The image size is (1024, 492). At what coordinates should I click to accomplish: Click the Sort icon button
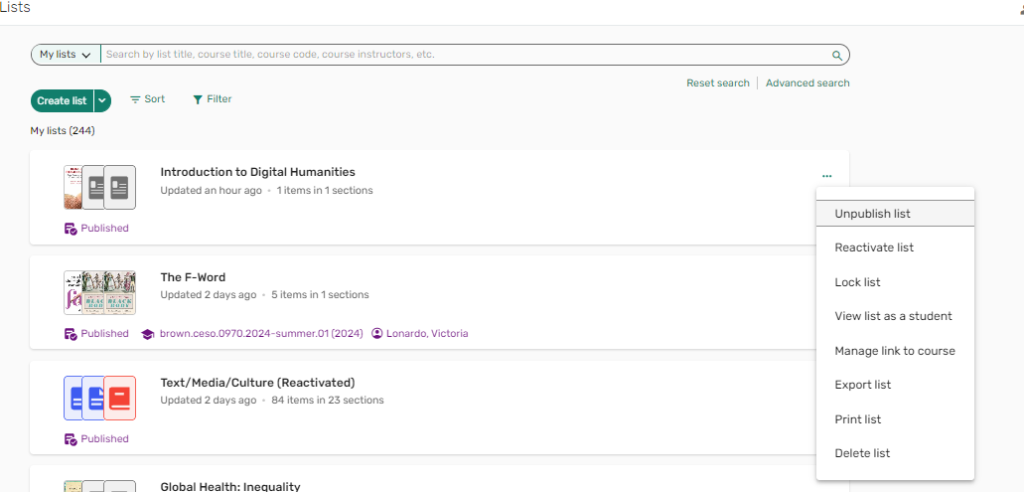136,100
